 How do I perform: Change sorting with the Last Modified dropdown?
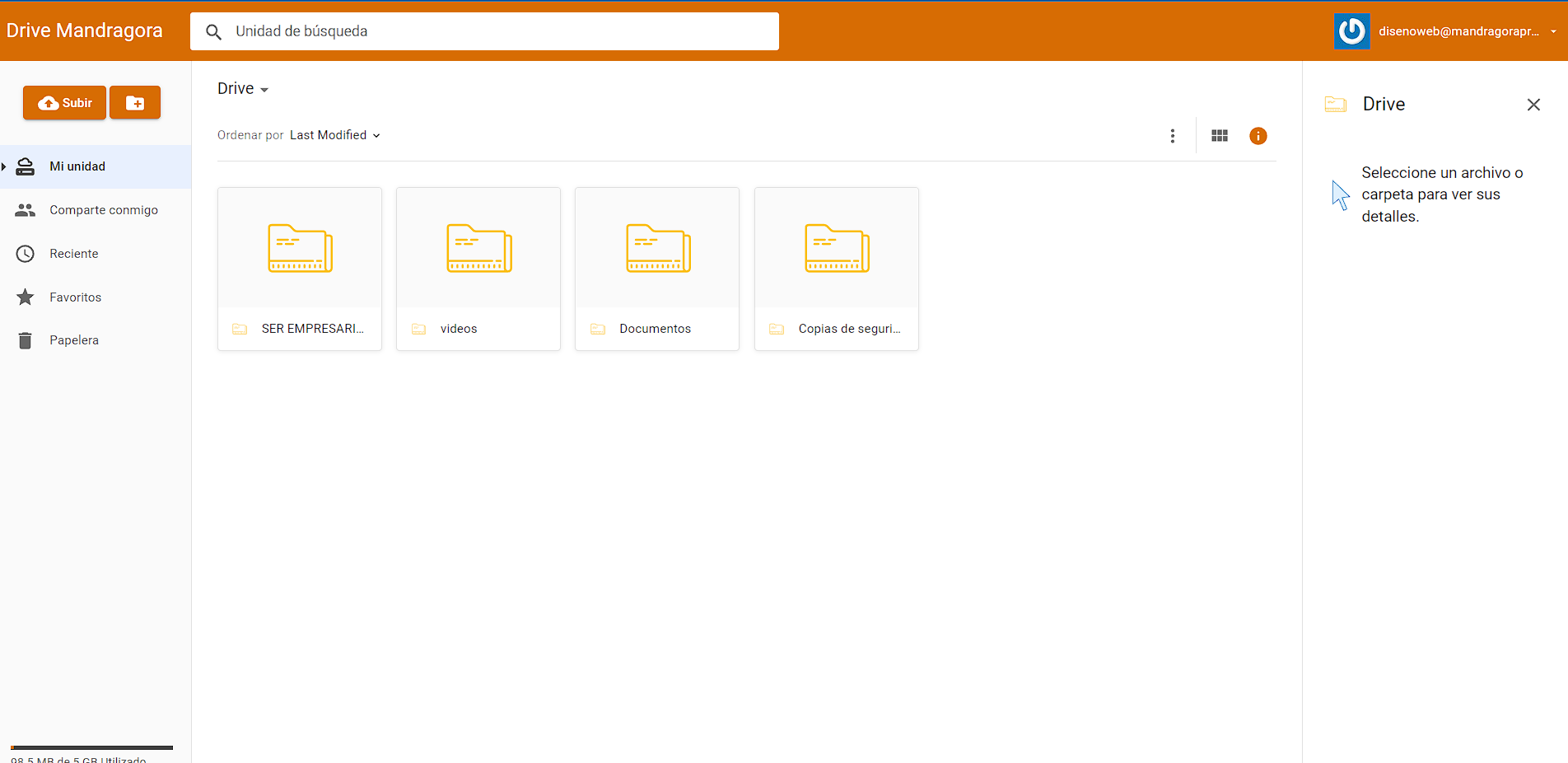click(334, 135)
